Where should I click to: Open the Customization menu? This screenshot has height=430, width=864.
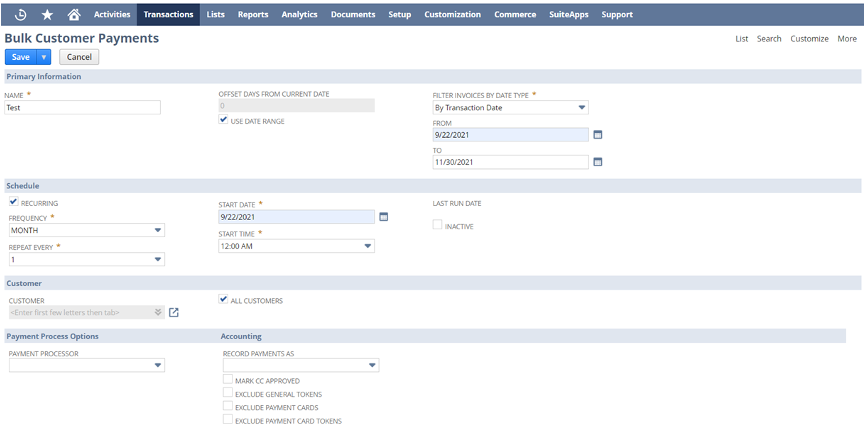pyautogui.click(x=452, y=15)
